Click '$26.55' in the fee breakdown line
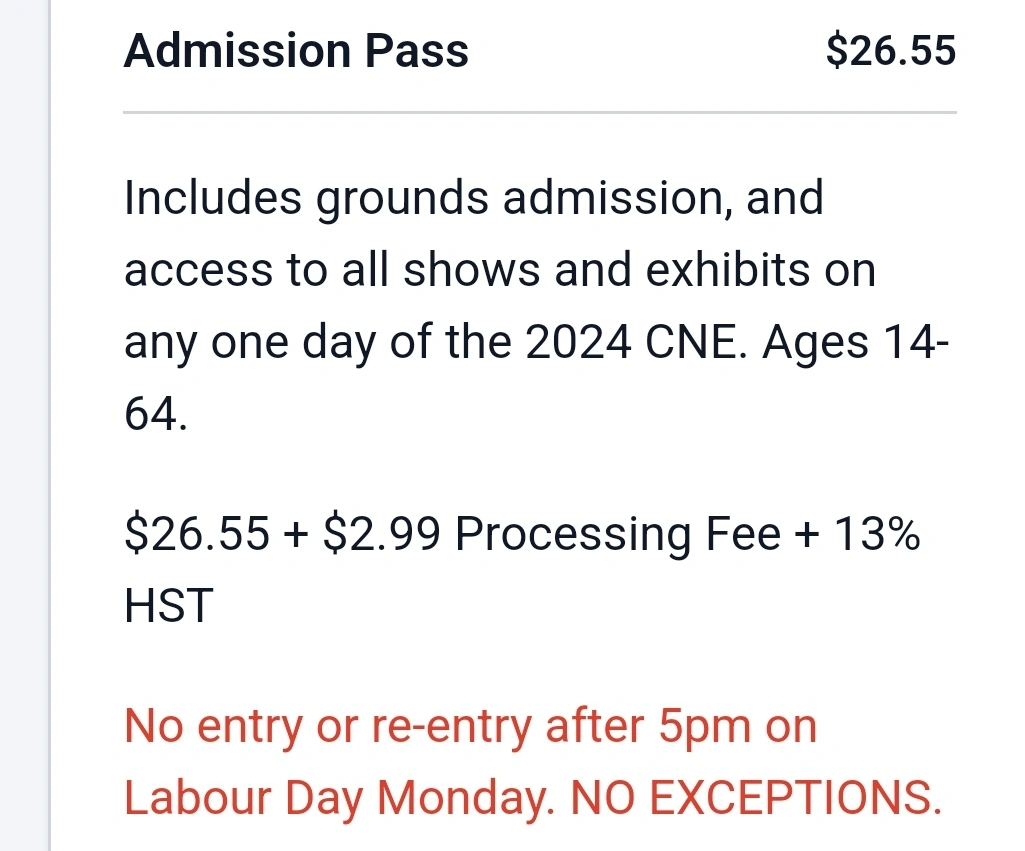The height and width of the screenshot is (851, 1025). [196, 535]
